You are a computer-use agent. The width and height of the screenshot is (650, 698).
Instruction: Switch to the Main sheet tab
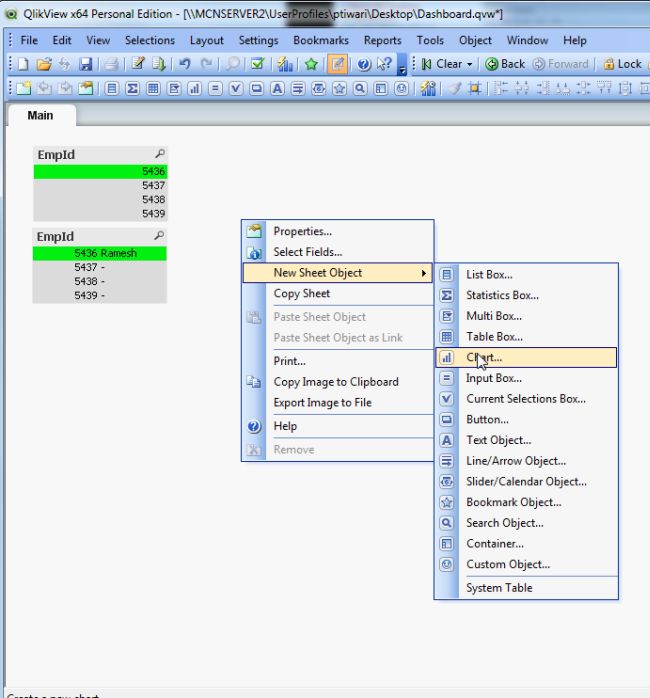(41, 115)
